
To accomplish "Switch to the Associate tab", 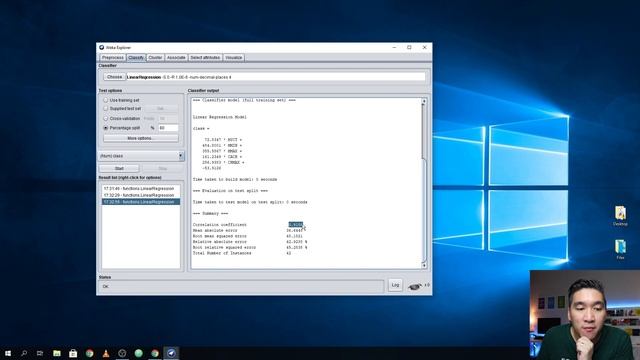I will click(176, 58).
